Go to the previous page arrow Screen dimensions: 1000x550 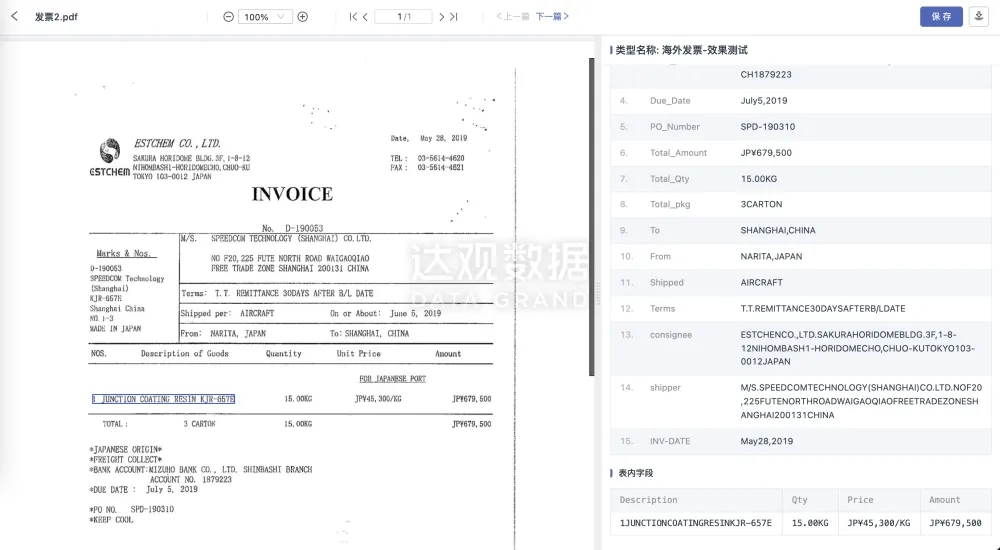tap(365, 17)
